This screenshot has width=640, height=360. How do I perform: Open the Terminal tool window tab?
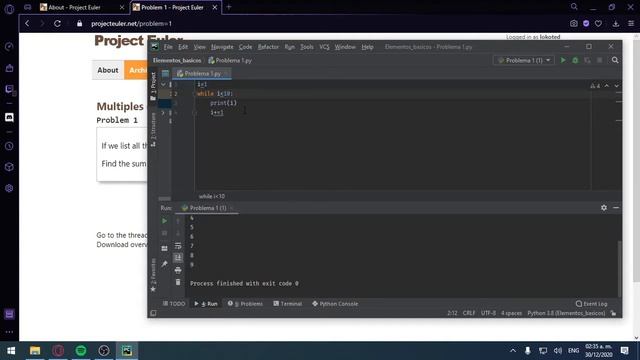288,304
